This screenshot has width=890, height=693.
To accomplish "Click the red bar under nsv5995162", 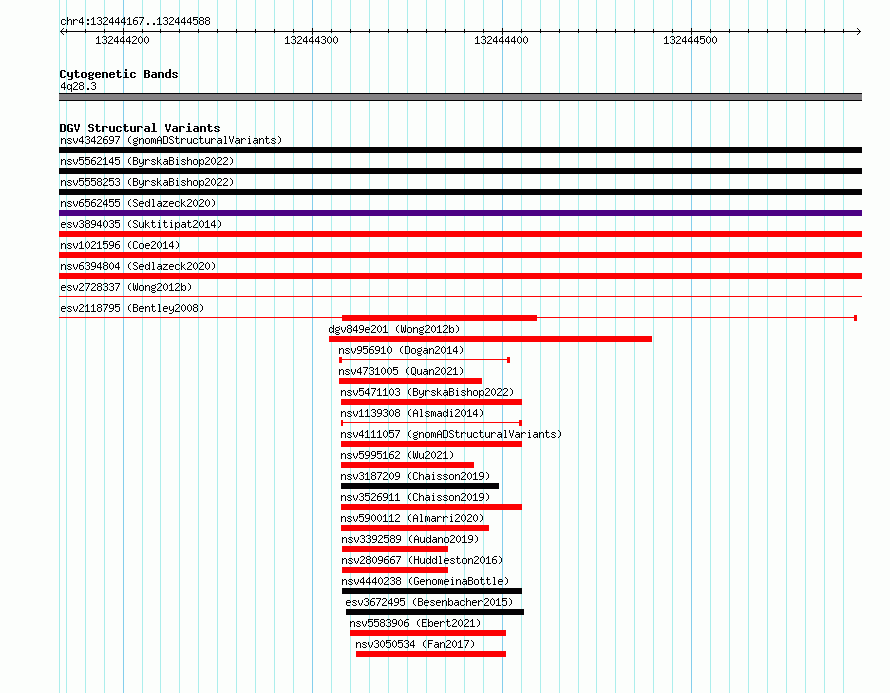I will coord(408,465).
